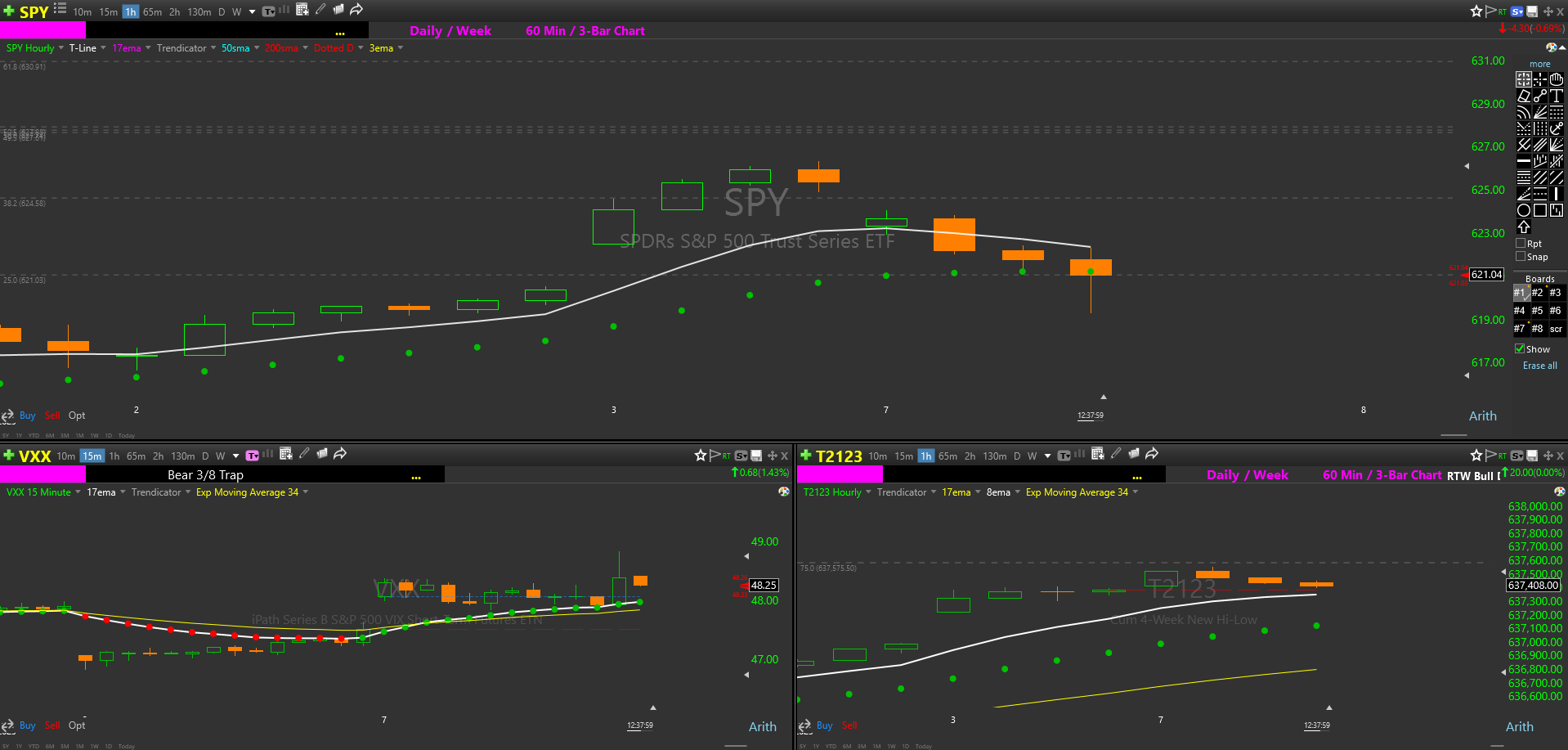
Task: Expand the 200sma indicator dropdown
Action: click(305, 47)
